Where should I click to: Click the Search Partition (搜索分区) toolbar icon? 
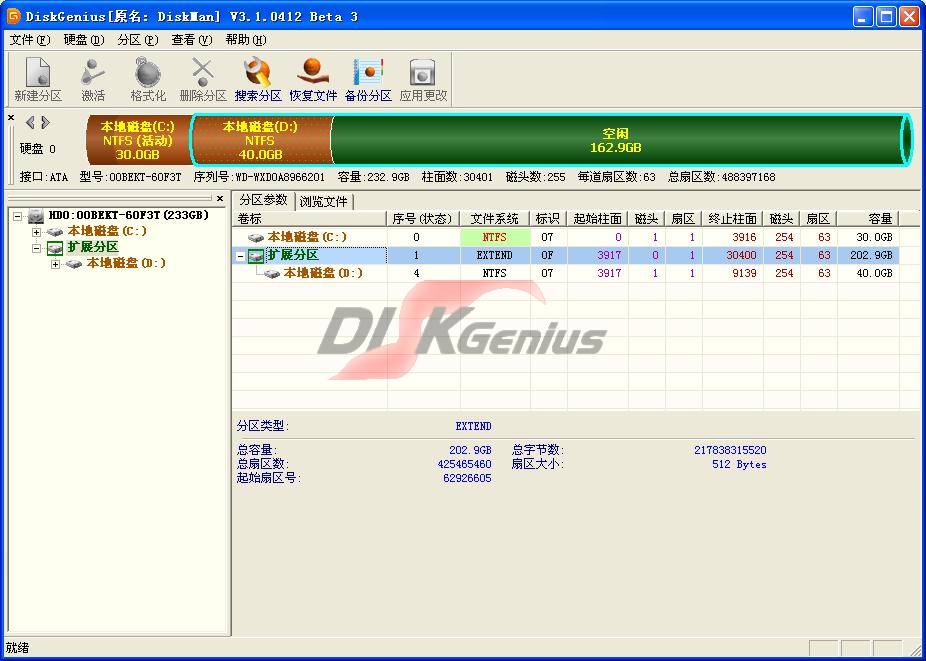tap(258, 79)
